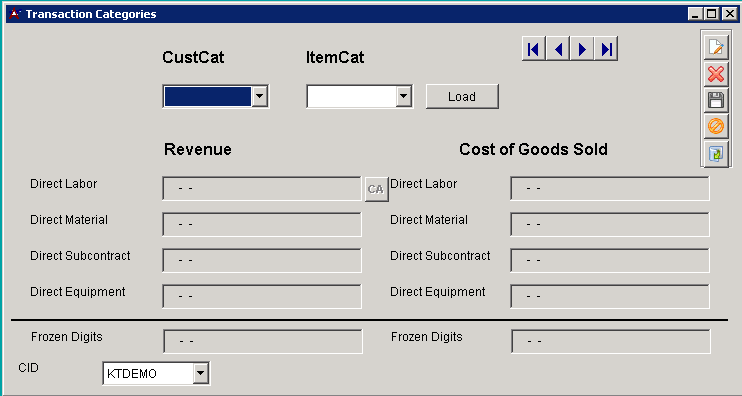Jump to the last record

pos(606,49)
